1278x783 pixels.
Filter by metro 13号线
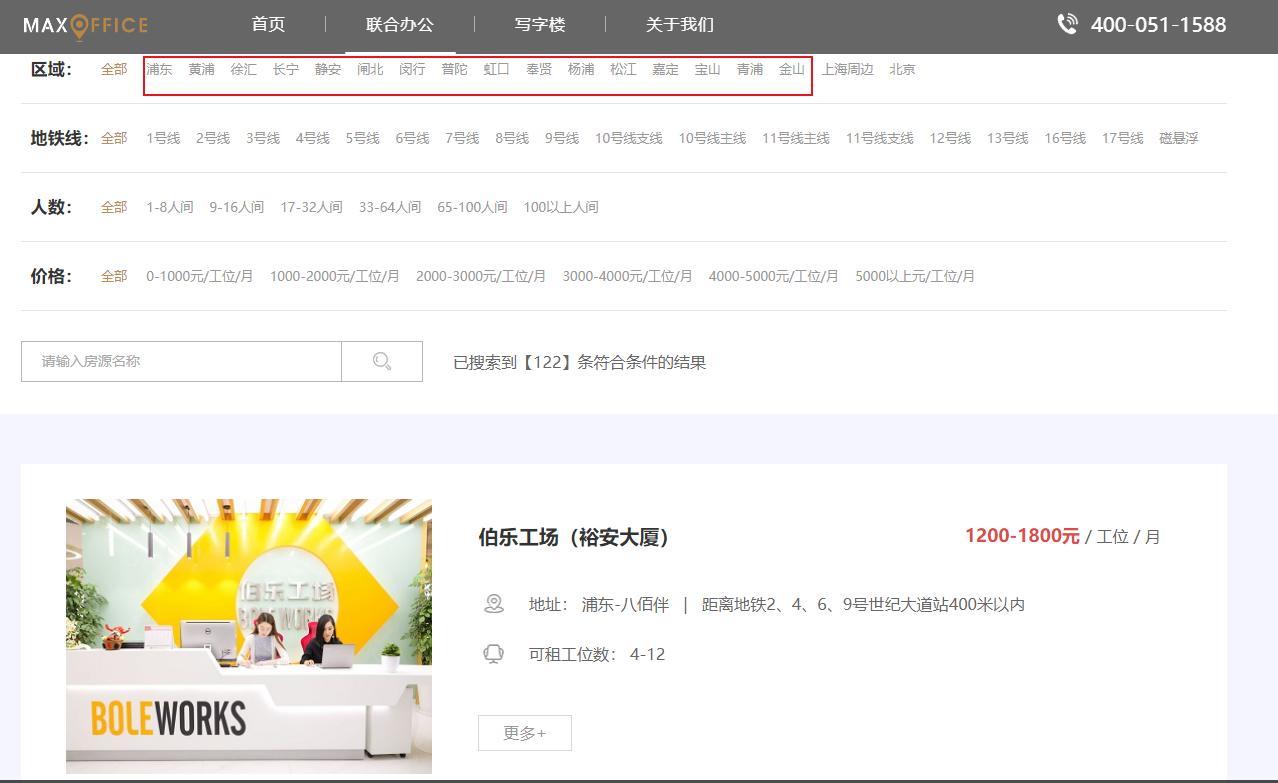click(1008, 138)
